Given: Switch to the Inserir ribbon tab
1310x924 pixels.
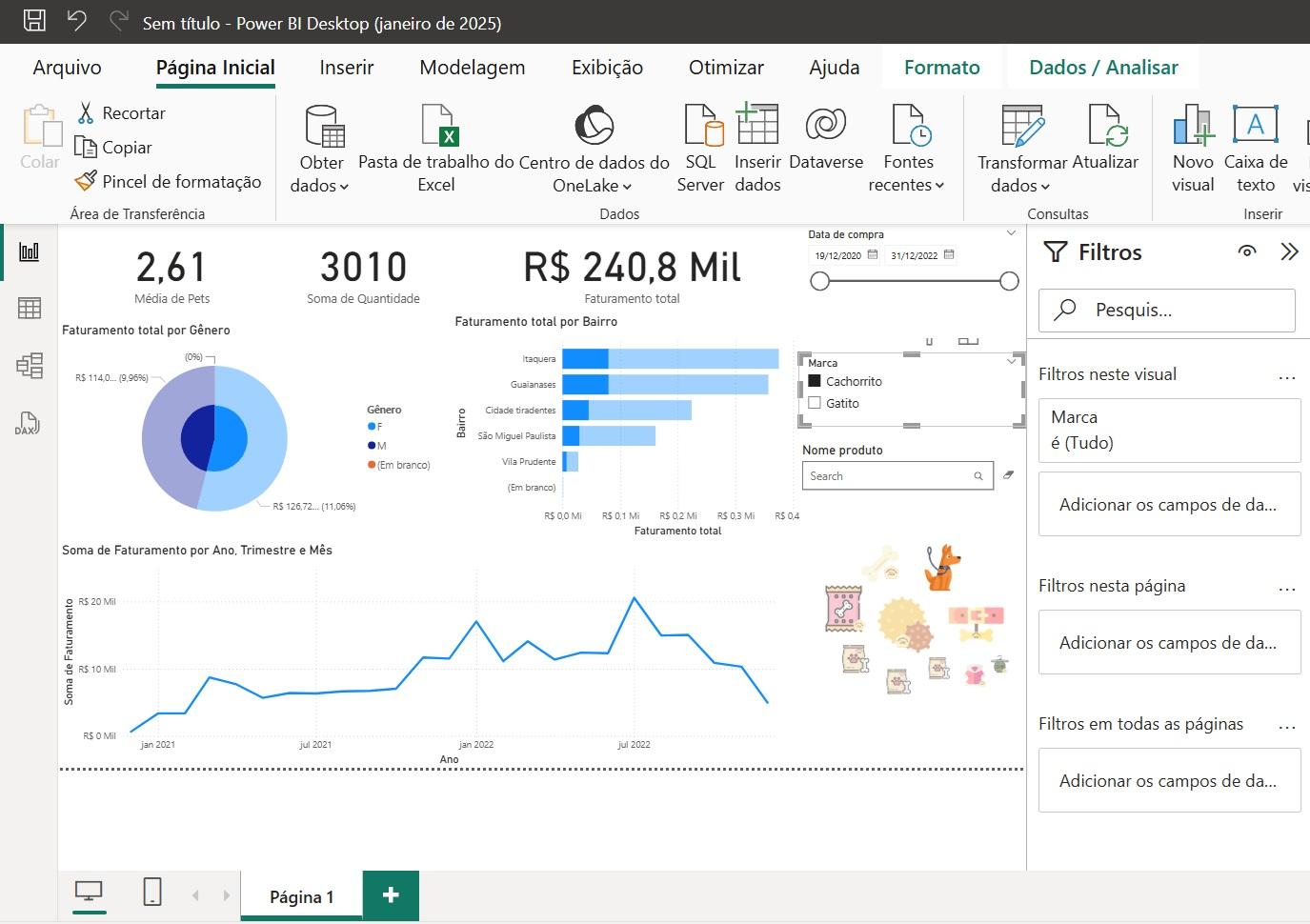Looking at the screenshot, I should coord(347,68).
